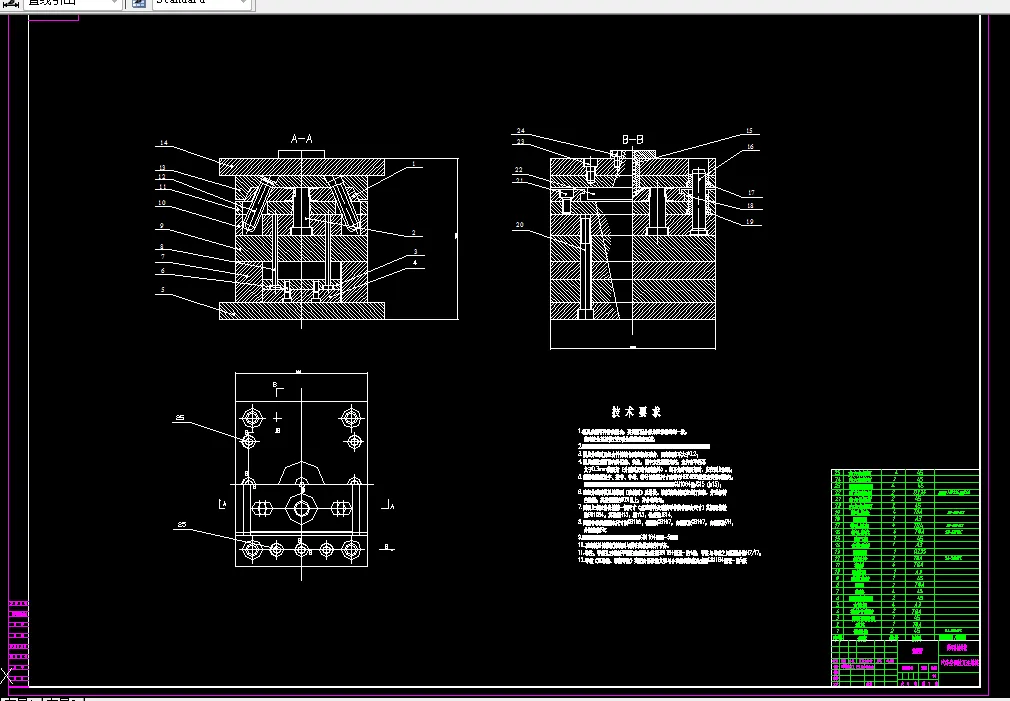Select part number 12 leader label
Screen dimensions: 1010x701
162,177
